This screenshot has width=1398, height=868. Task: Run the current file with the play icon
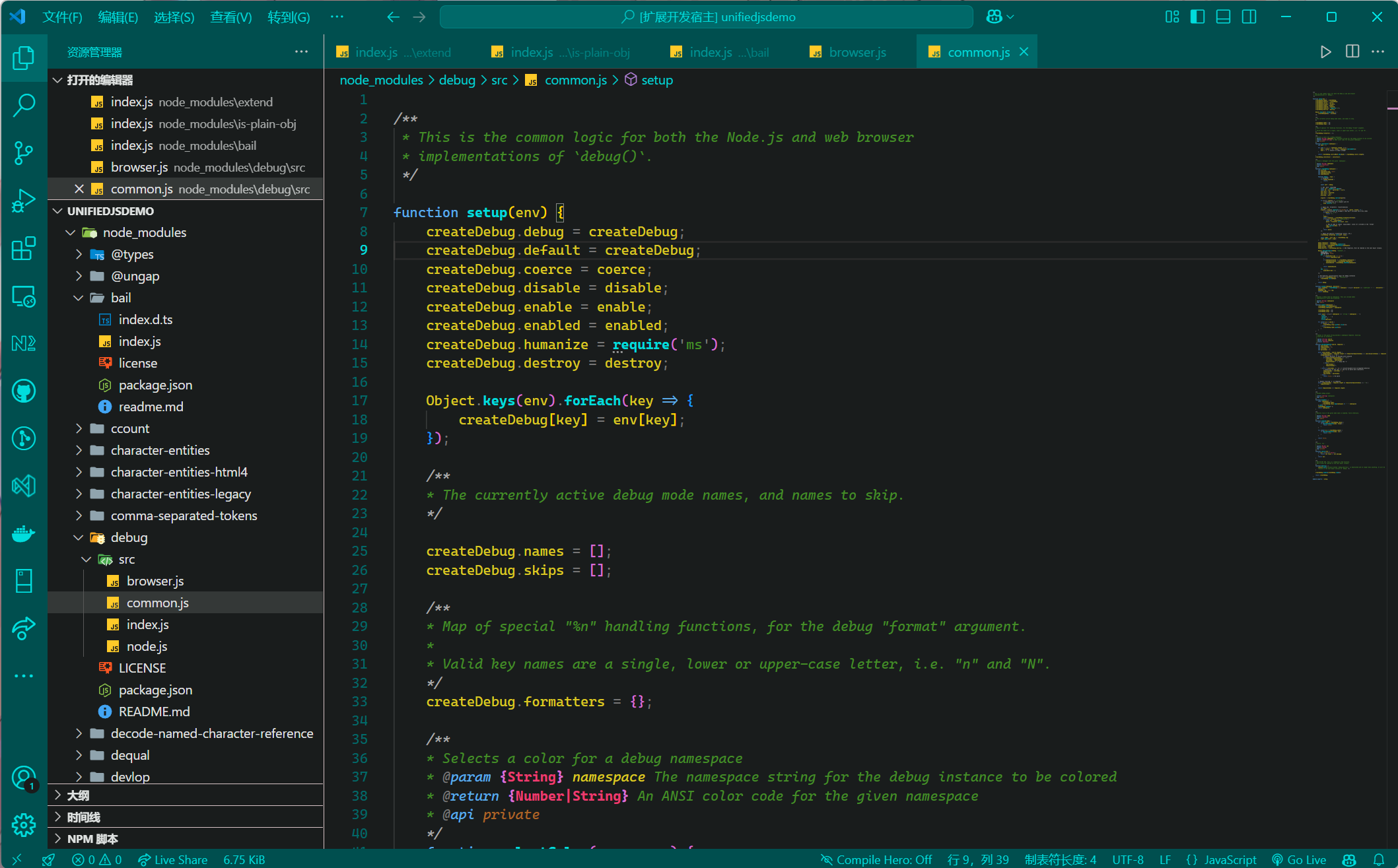point(1325,52)
